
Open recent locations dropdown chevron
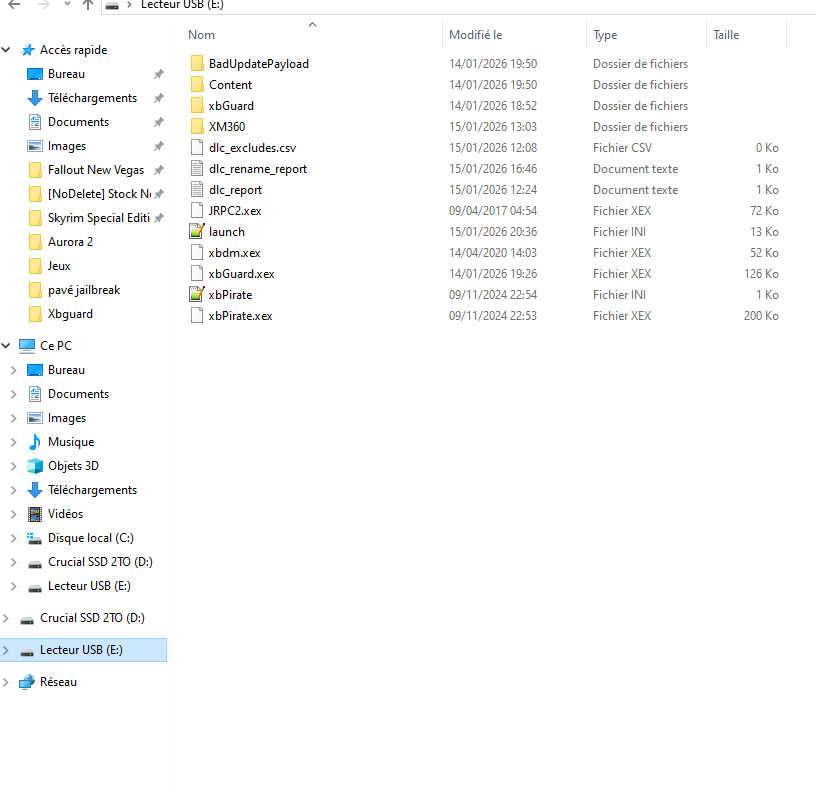[x=67, y=5]
